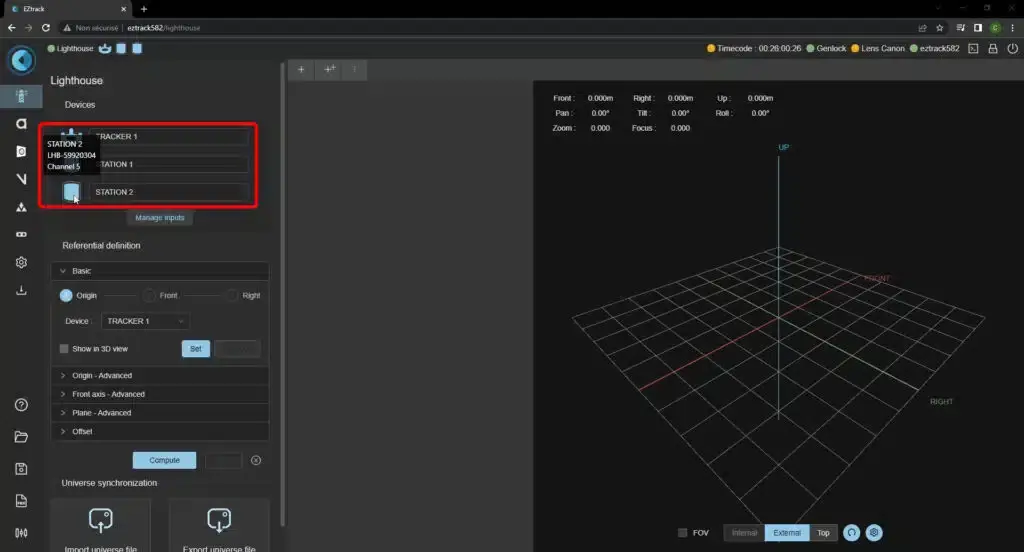Open the terminal console icon at top right
The image size is (1024, 552).
pyautogui.click(x=972, y=48)
